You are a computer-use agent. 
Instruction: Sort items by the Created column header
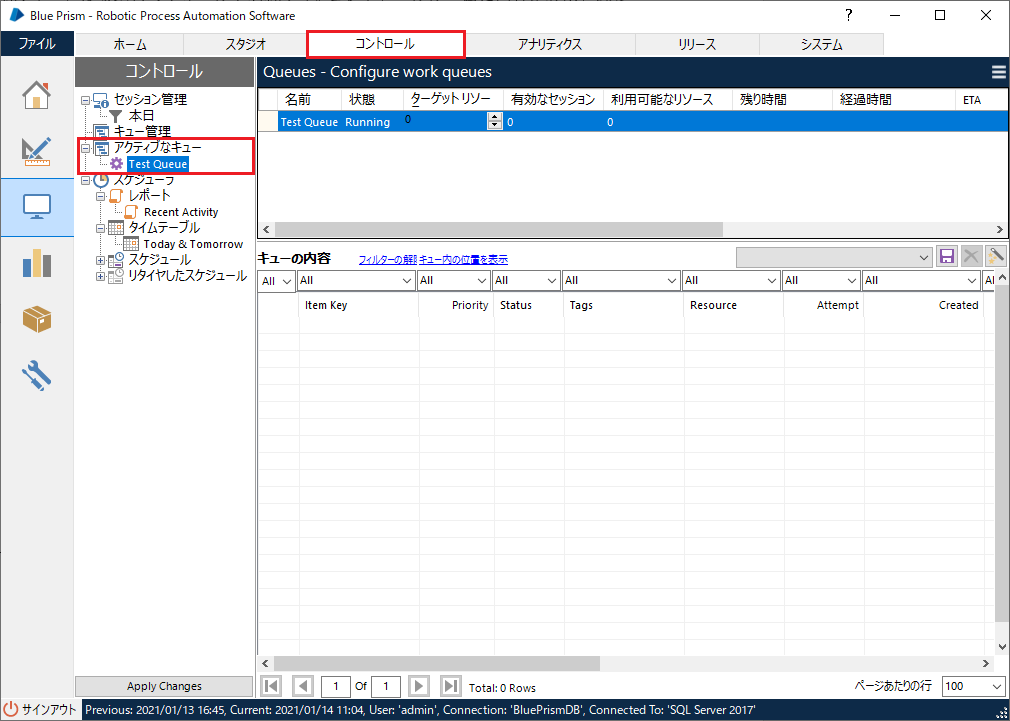[924, 305]
